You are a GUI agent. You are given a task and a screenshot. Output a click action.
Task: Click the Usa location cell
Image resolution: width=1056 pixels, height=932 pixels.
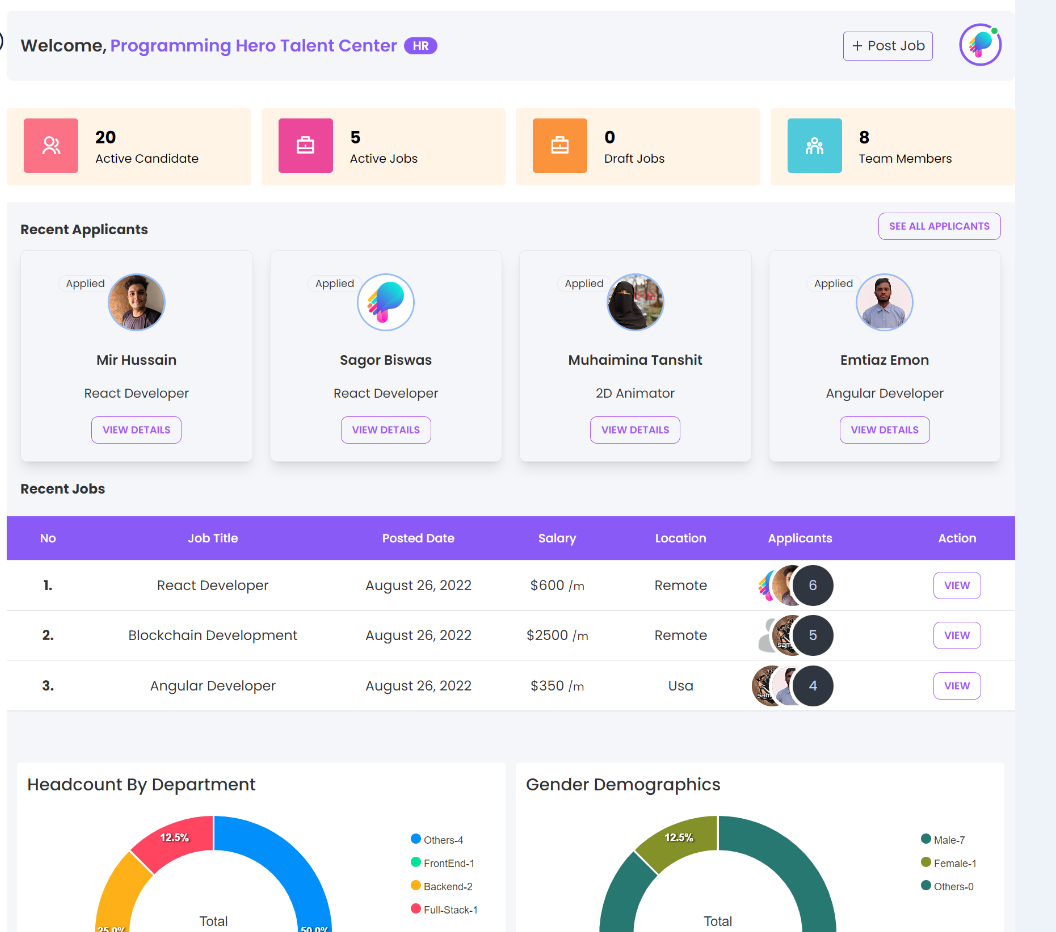[x=680, y=686]
